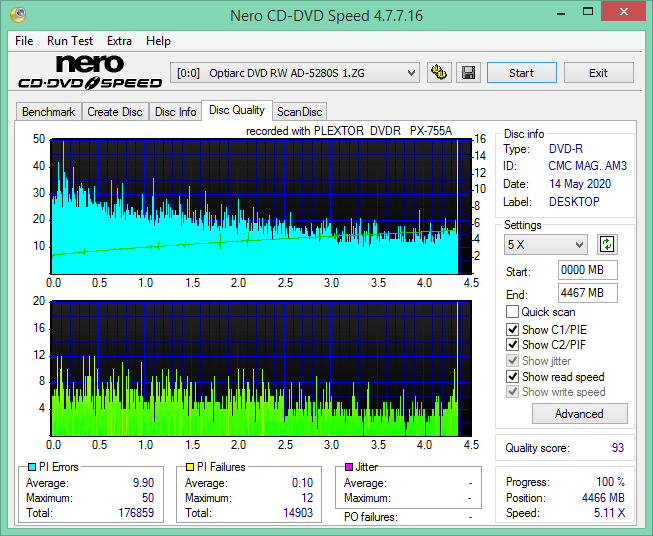
Task: Click the End position field 4467 MB
Action: tap(587, 293)
